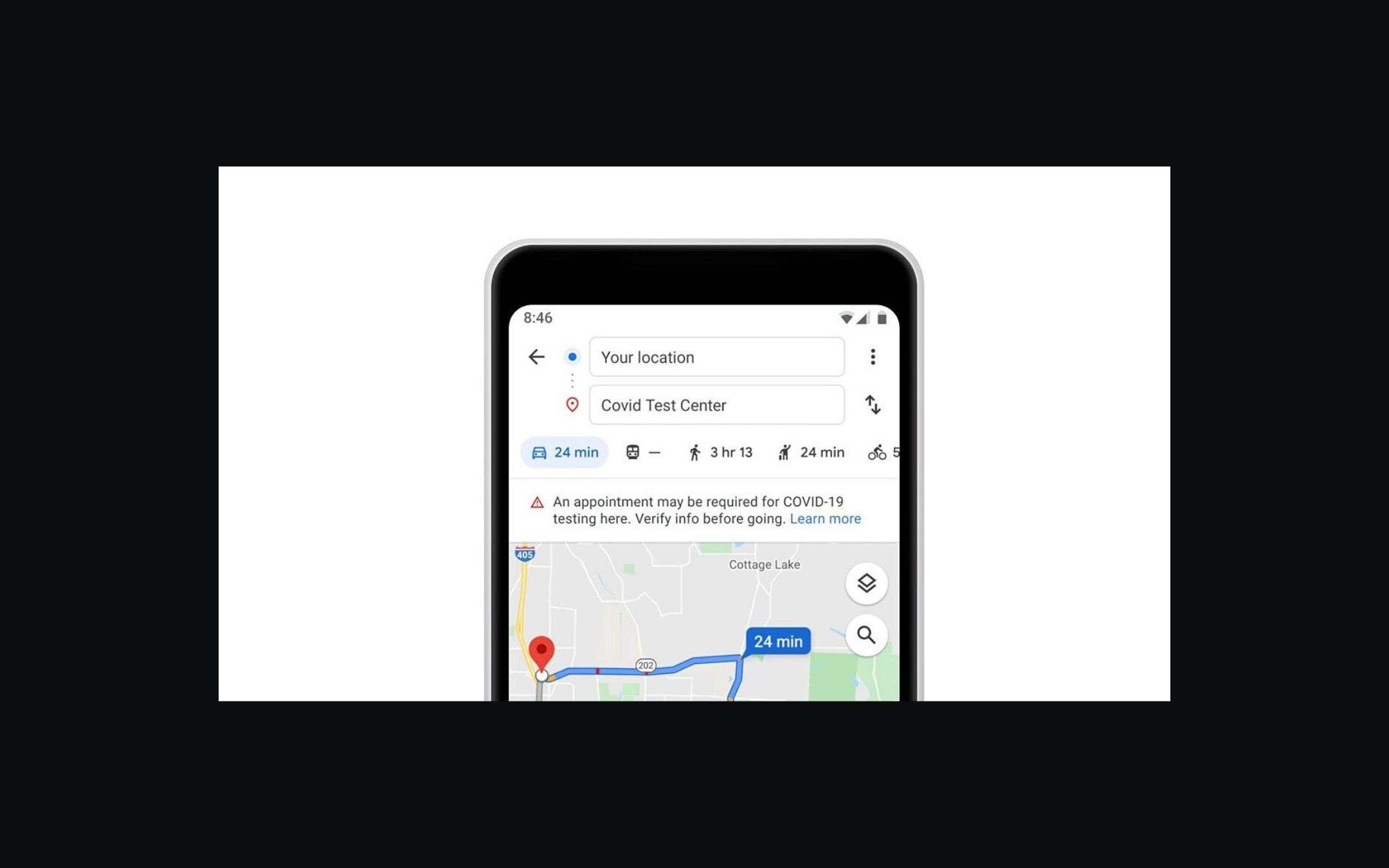1389x868 pixels.
Task: Click the '24 min' map route bubble
Action: click(x=779, y=640)
